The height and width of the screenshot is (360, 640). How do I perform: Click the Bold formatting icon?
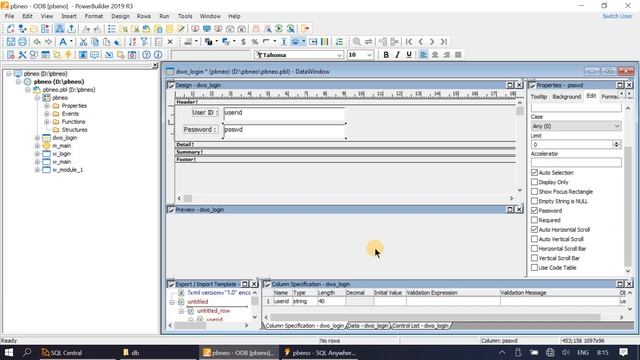tap(386, 55)
